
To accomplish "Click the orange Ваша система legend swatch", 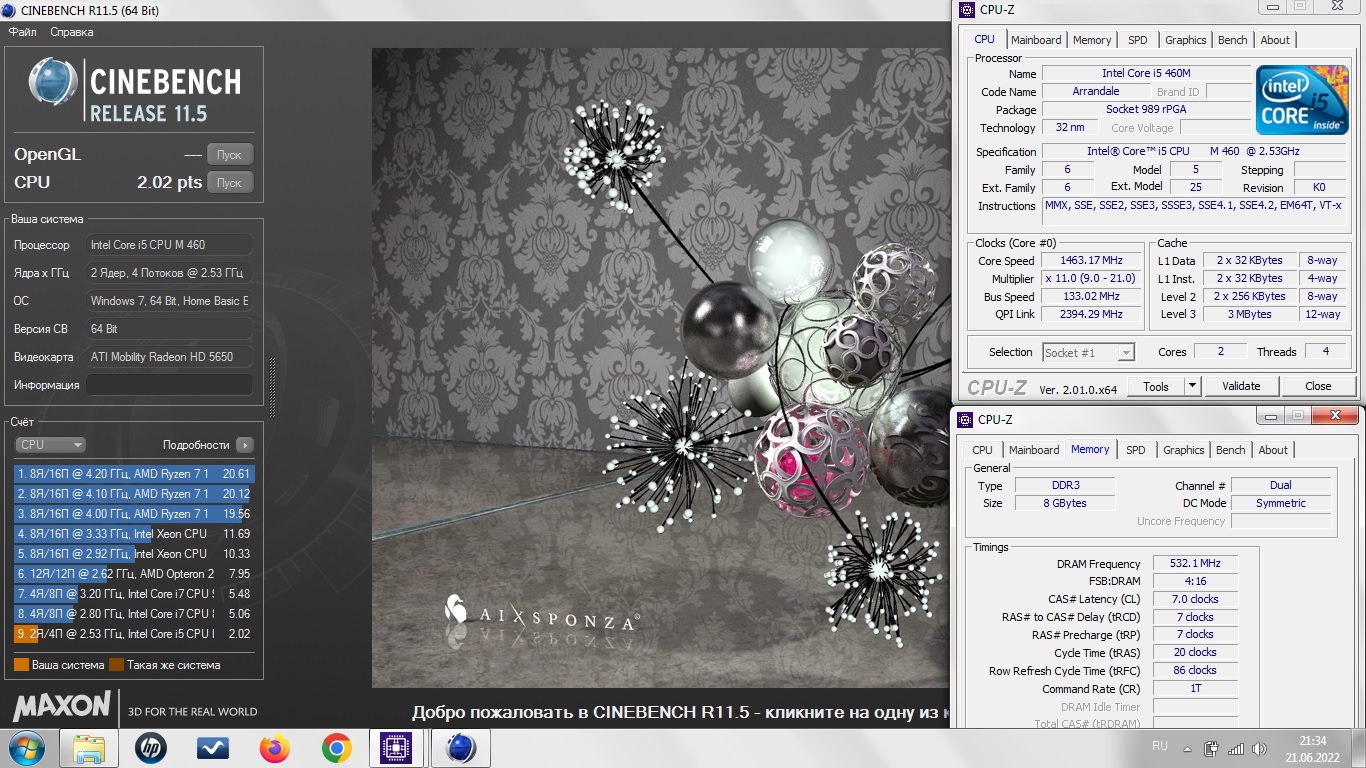I will 21,665.
